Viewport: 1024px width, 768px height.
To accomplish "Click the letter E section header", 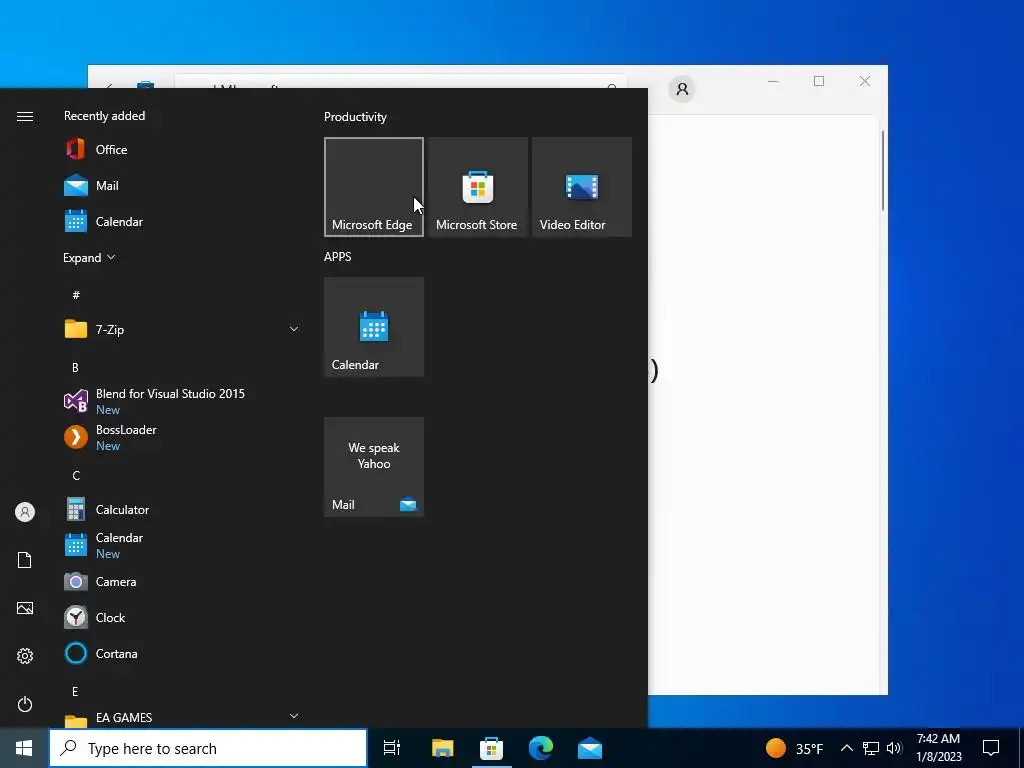I will [75, 692].
